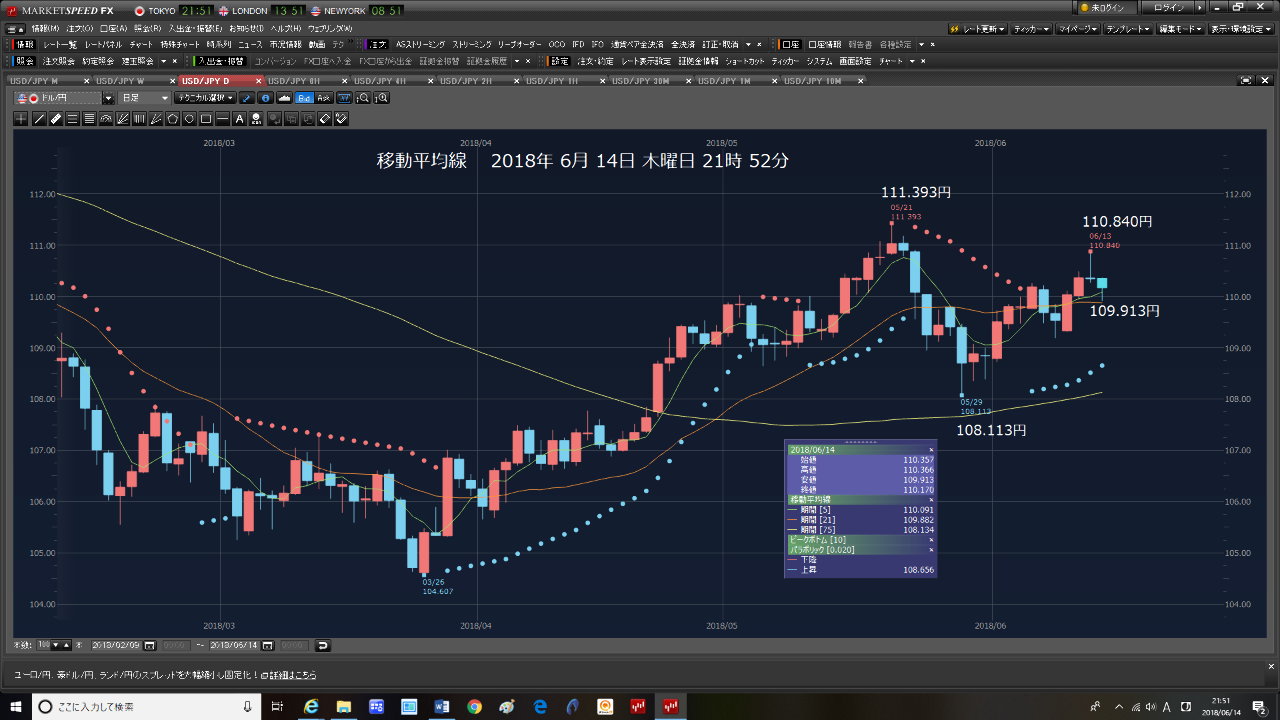This screenshot has width=1280, height=720.
Task: Toggle chart price to Bid
Action: click(x=304, y=98)
